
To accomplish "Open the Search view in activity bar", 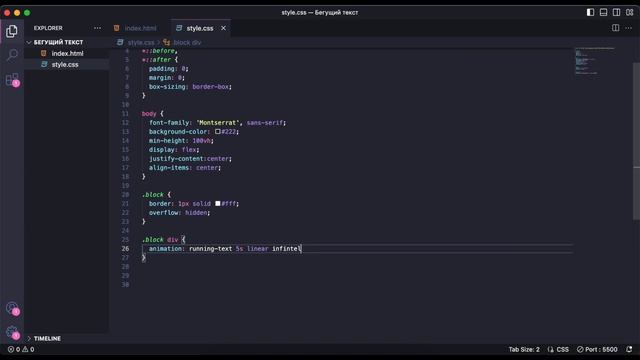I will pos(12,55).
